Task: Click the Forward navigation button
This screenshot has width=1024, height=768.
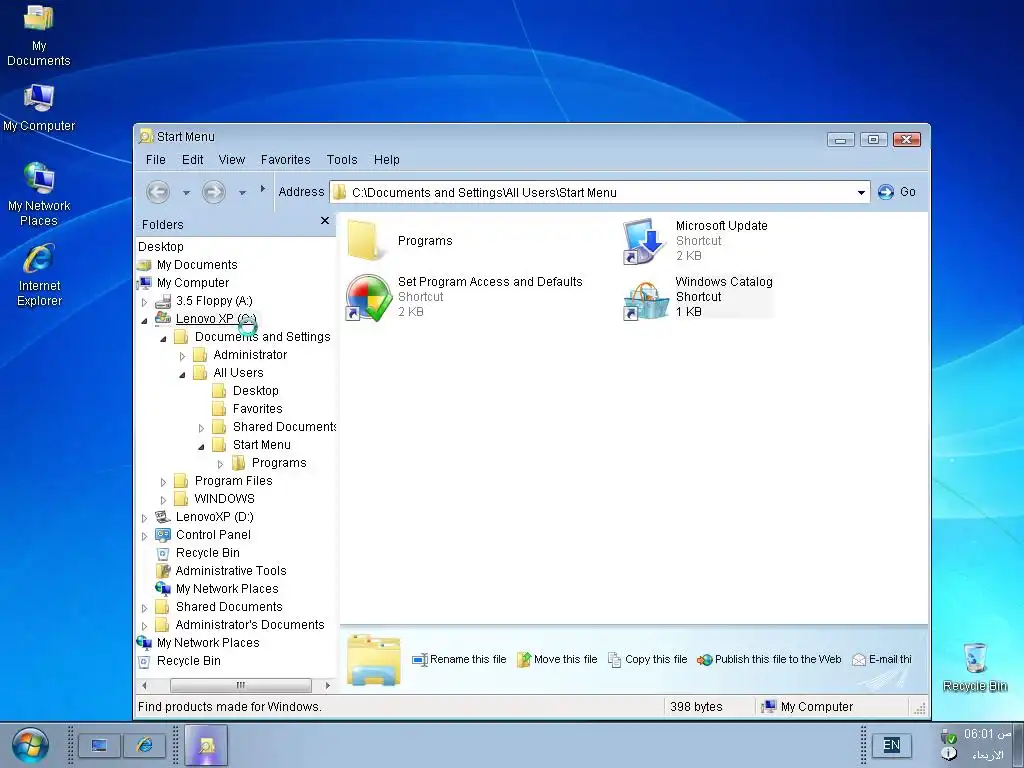Action: (x=214, y=192)
